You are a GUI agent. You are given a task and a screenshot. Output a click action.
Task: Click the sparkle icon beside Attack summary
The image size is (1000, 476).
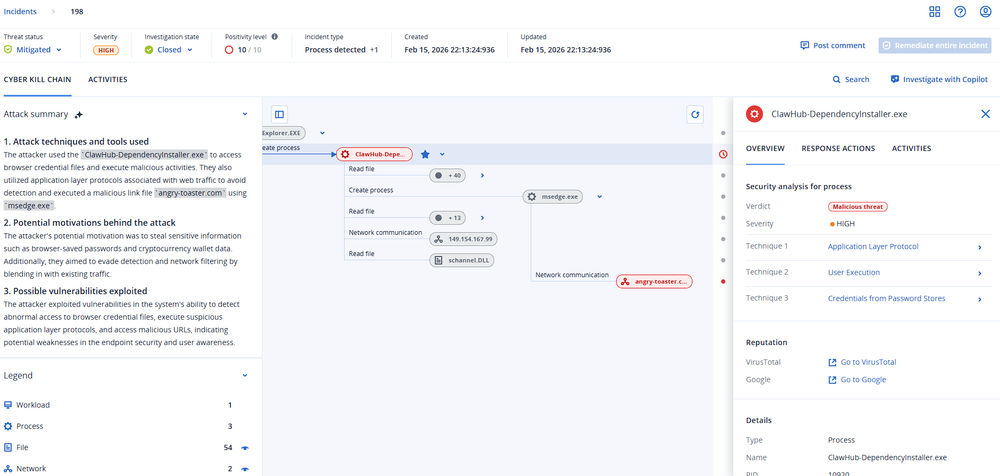(79, 115)
